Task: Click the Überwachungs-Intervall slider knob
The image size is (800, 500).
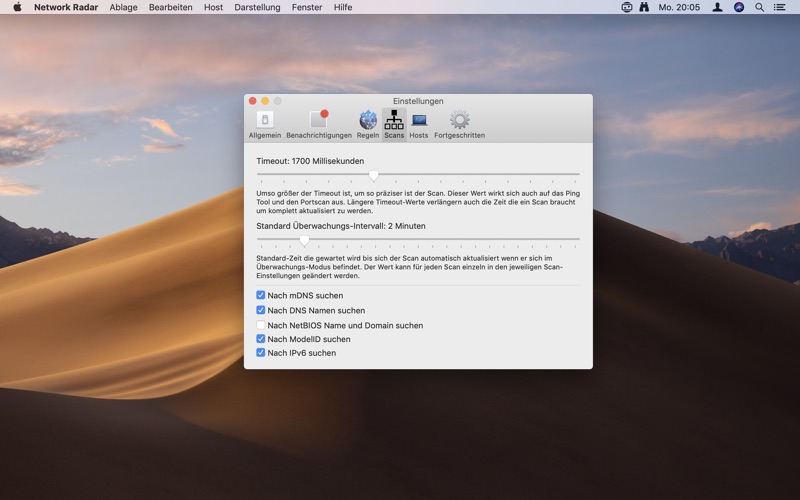Action: (304, 240)
